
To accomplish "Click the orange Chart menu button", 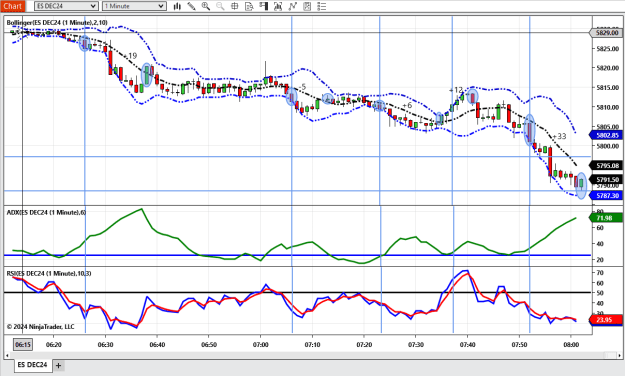I will [x=13, y=6].
